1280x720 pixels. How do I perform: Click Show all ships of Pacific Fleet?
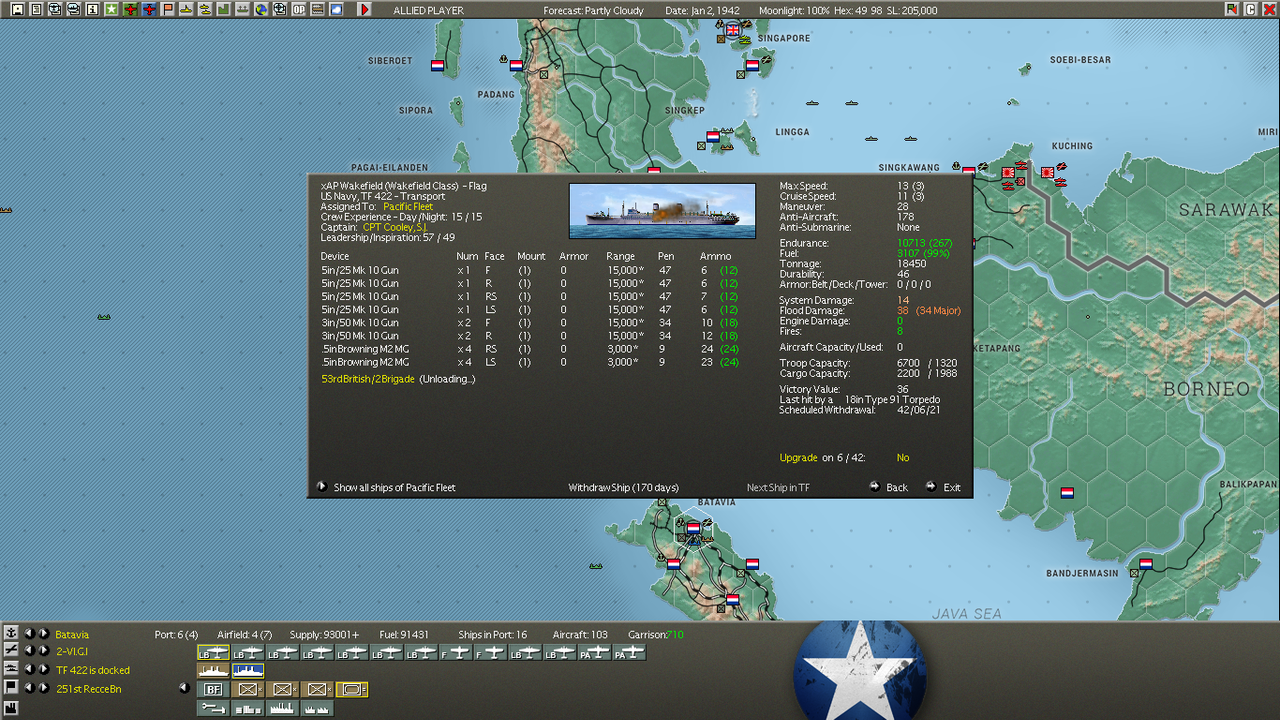tap(394, 488)
